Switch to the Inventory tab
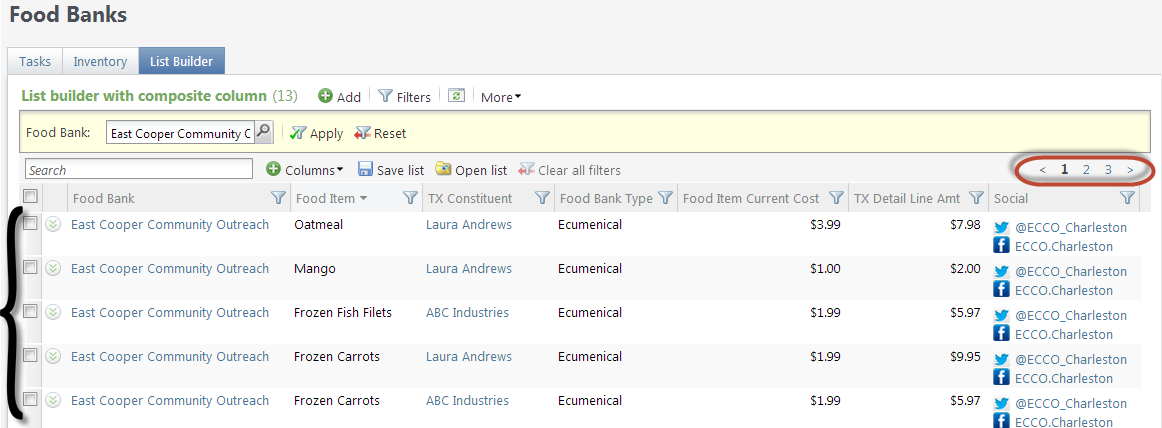 pyautogui.click(x=100, y=61)
